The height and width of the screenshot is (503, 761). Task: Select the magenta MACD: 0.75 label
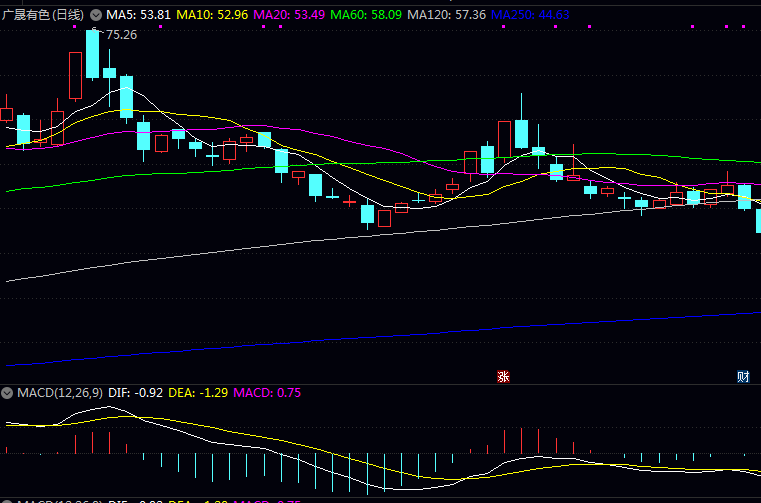267,393
